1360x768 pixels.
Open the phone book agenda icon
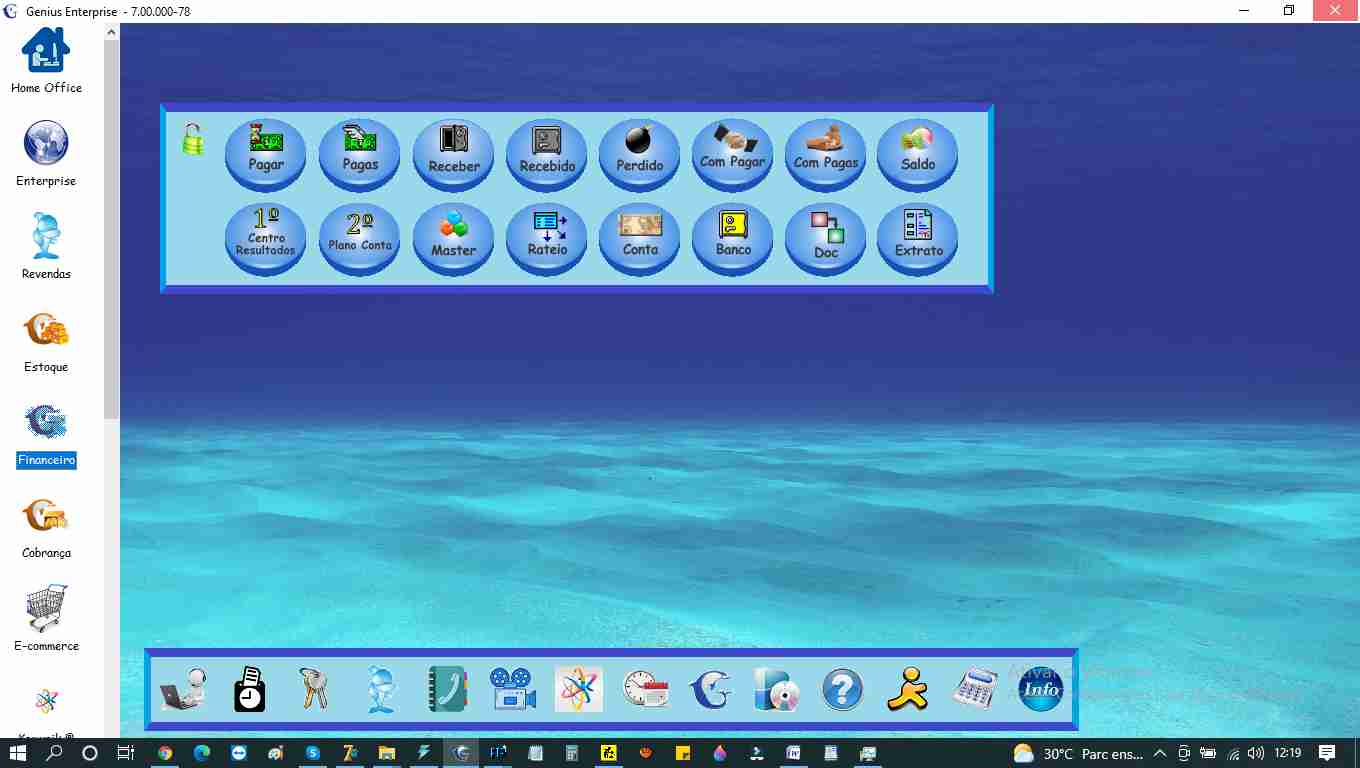click(x=447, y=690)
